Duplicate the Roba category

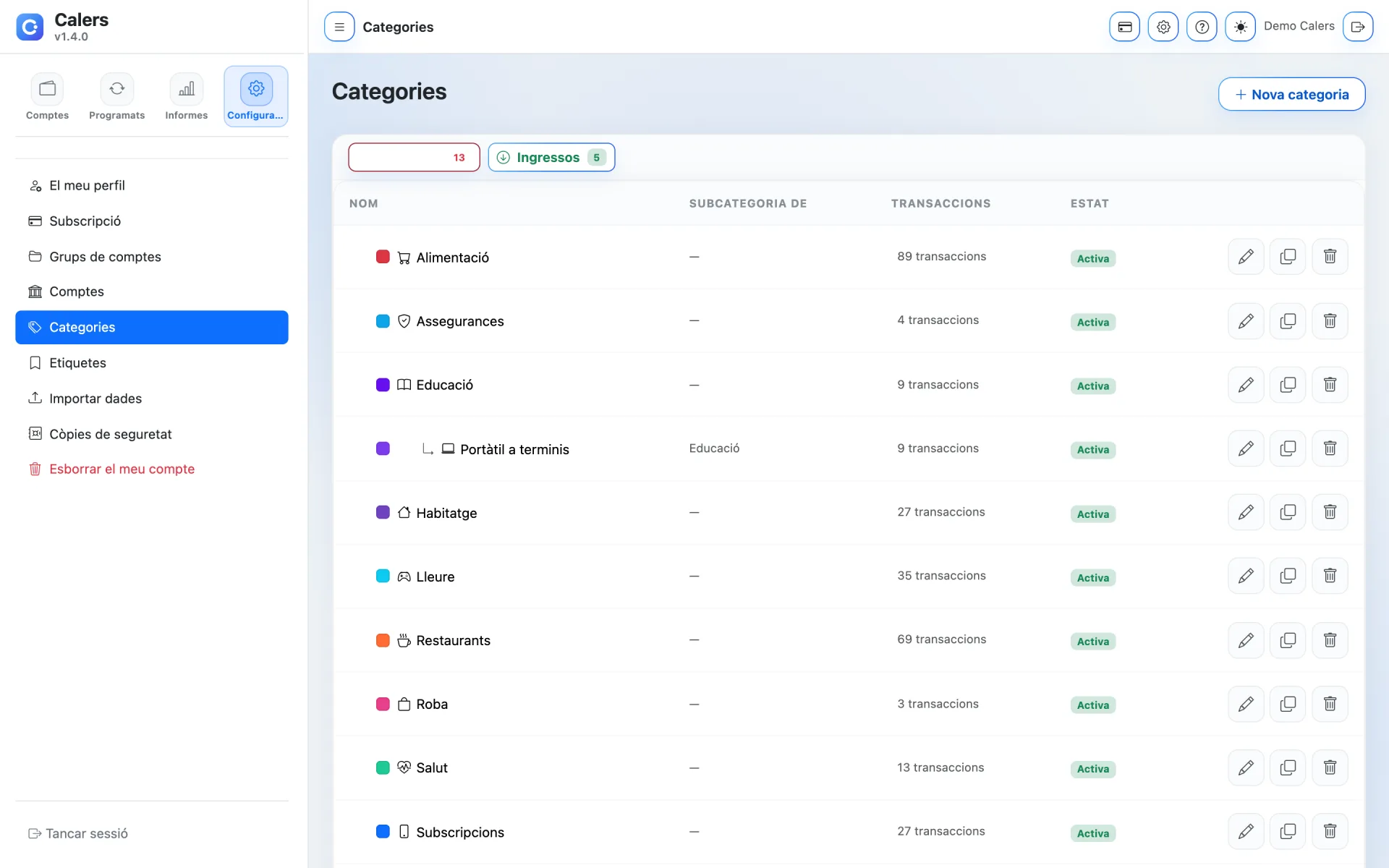coord(1288,704)
